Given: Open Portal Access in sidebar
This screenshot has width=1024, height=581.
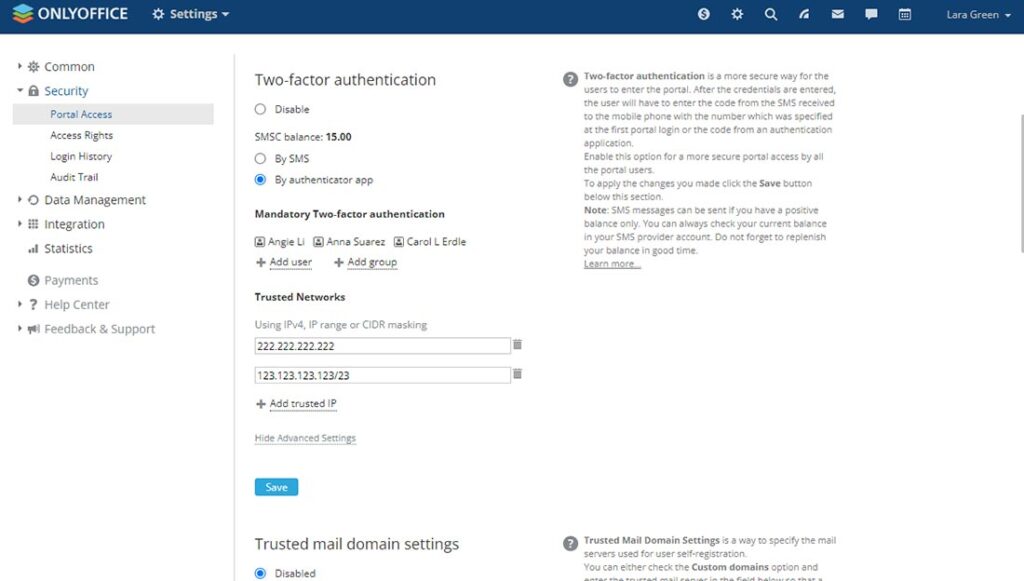Looking at the screenshot, I should point(113,114).
